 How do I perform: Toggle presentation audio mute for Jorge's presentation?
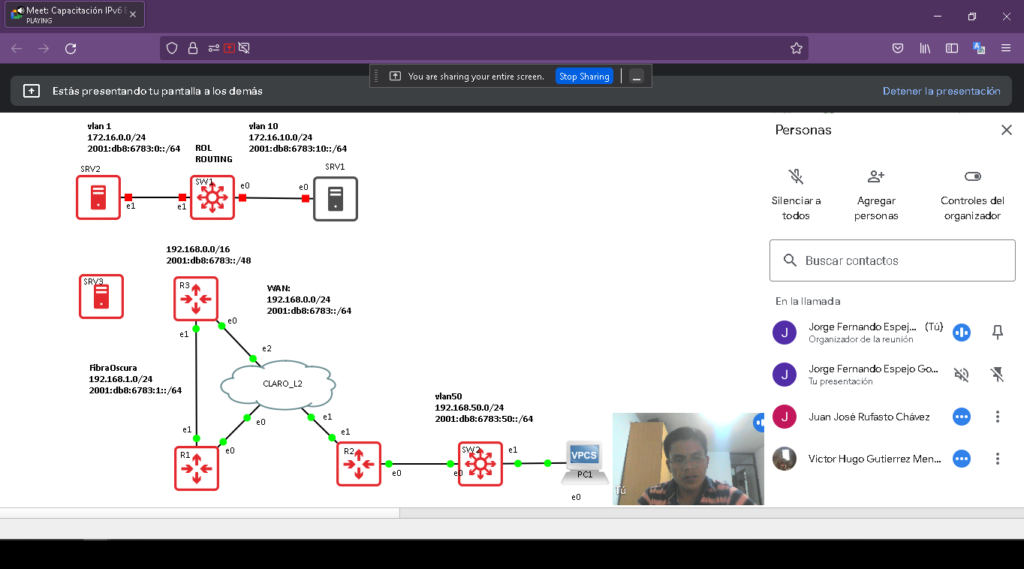pyautogui.click(x=961, y=375)
